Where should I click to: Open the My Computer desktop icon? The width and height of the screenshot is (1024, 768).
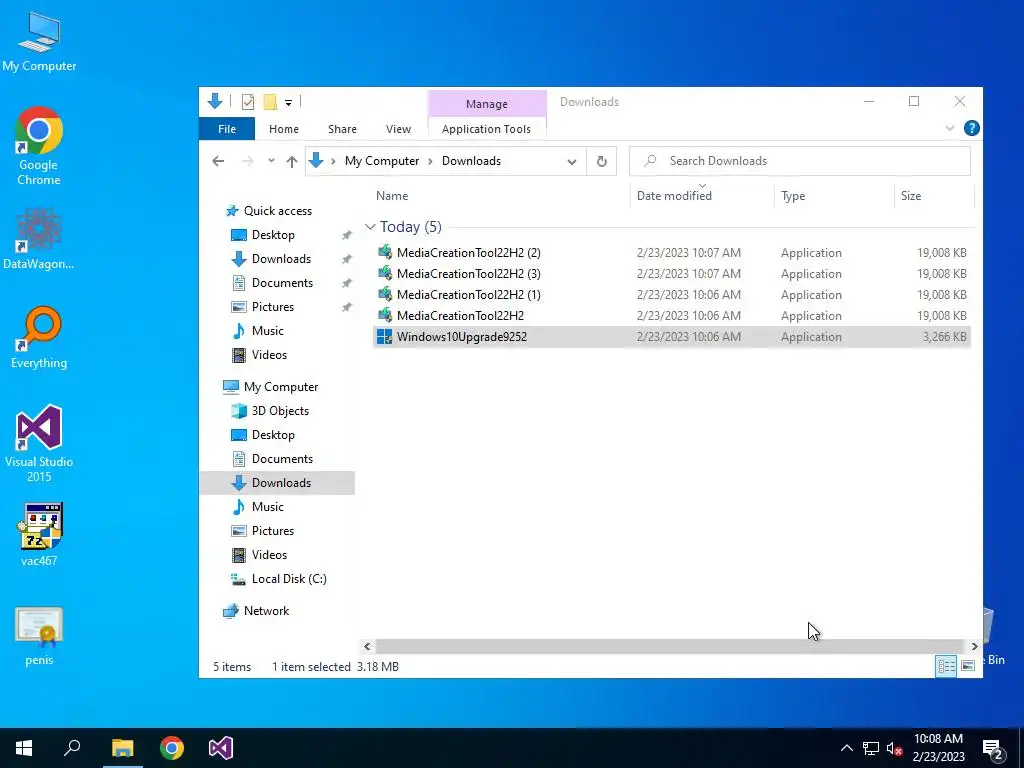point(39,42)
